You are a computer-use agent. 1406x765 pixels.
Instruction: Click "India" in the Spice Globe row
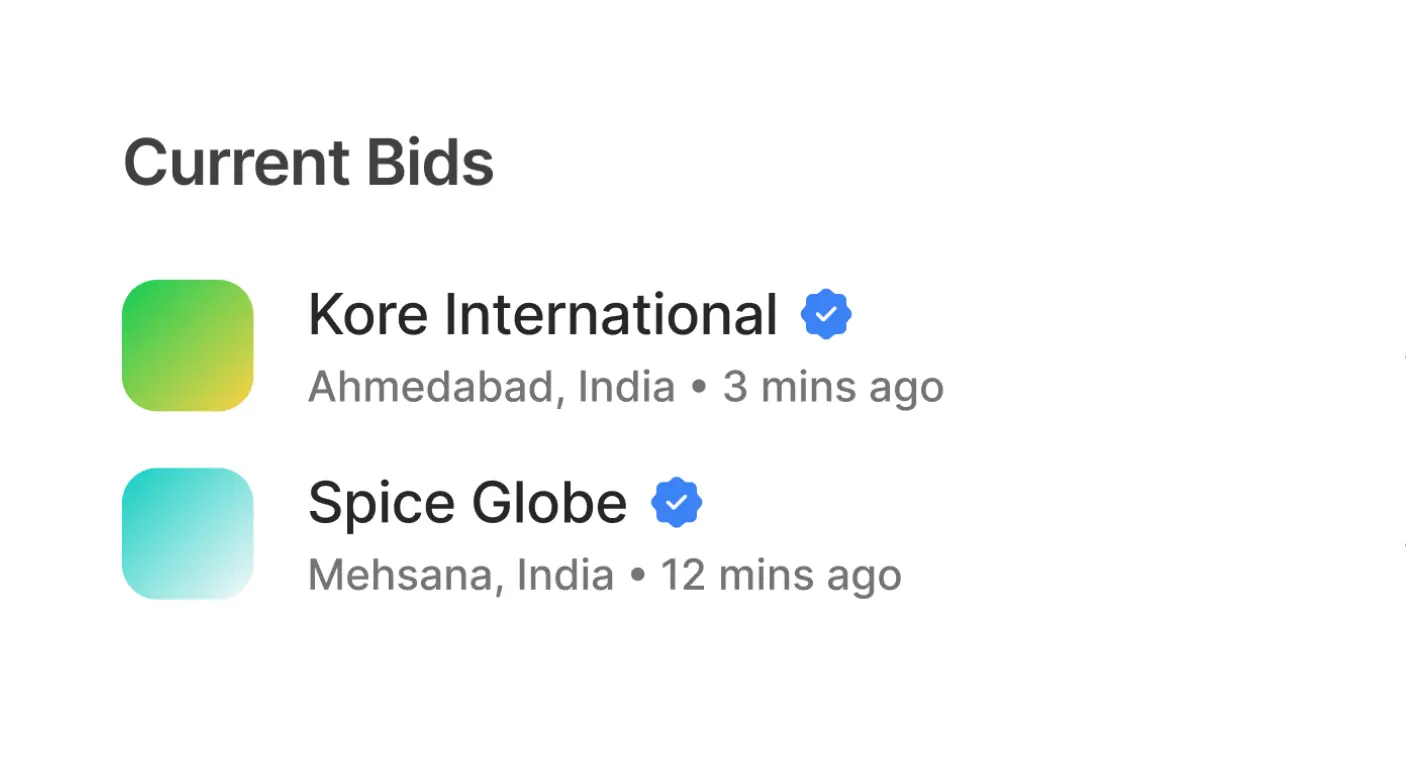click(x=564, y=575)
